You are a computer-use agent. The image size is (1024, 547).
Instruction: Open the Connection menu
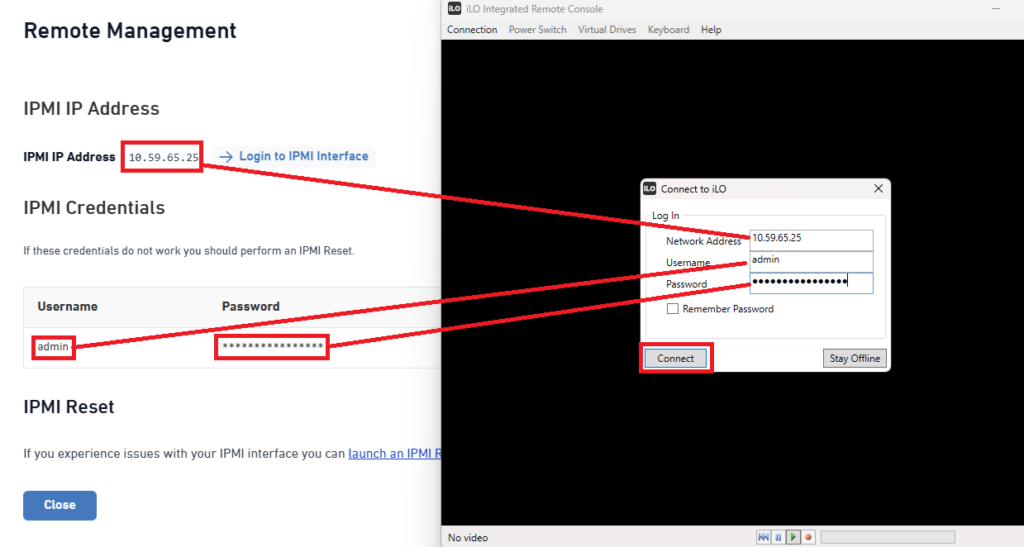(472, 30)
